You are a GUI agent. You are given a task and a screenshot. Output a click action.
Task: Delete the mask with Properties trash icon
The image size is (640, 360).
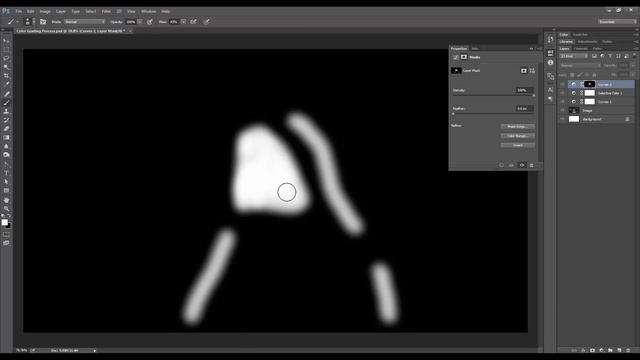pos(531,165)
